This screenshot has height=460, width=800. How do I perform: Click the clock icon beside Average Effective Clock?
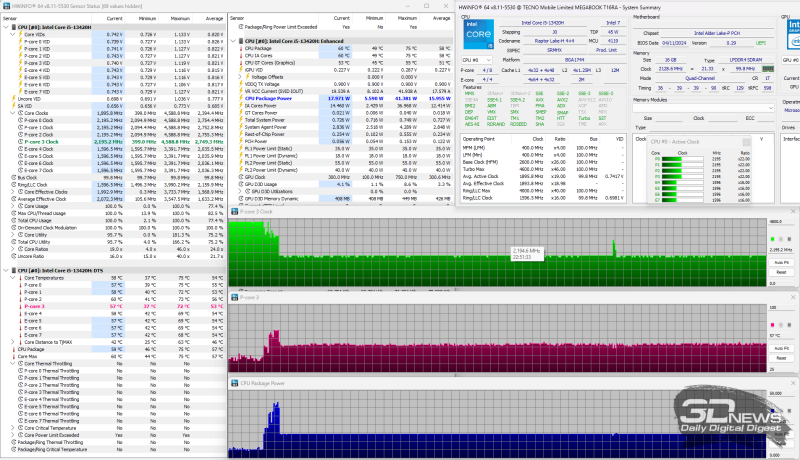tap(11, 199)
